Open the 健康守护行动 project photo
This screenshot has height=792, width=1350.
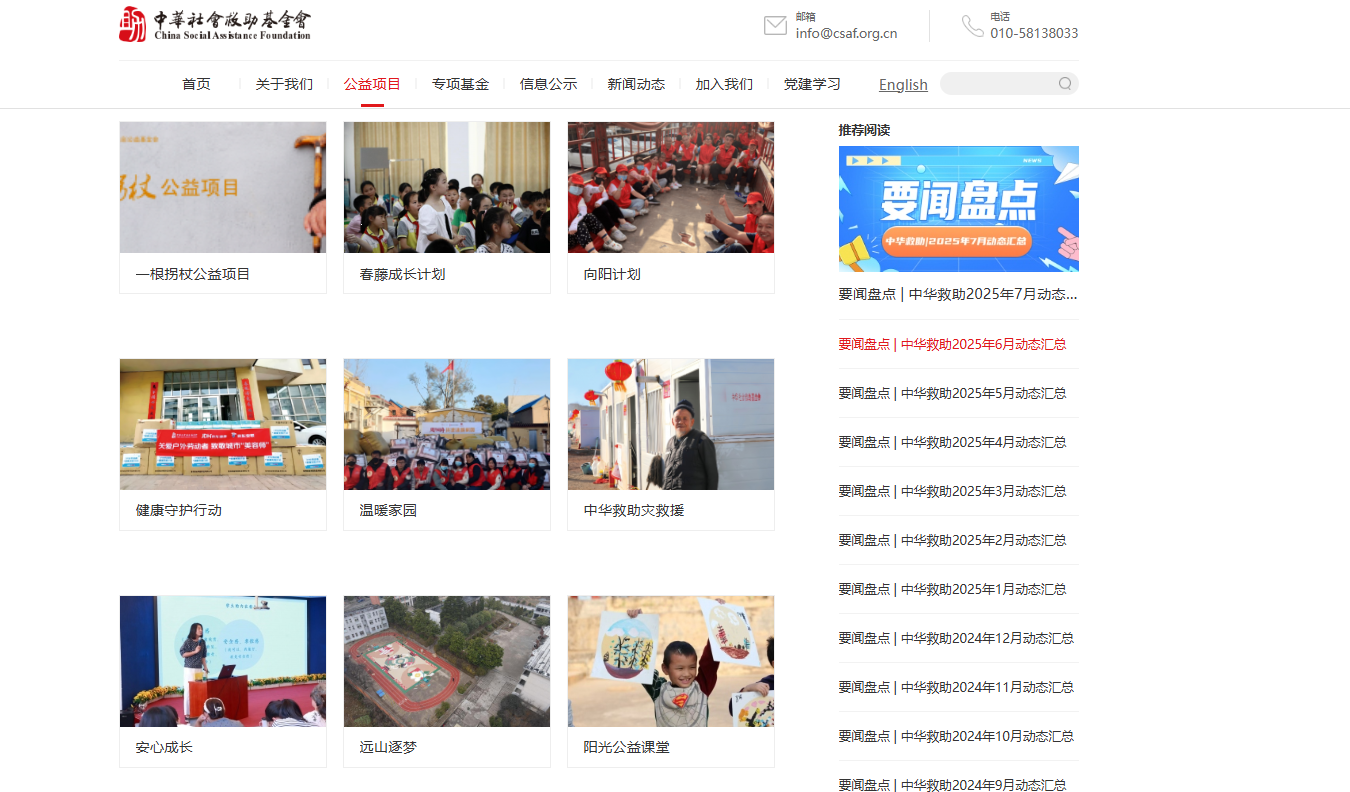coord(223,424)
